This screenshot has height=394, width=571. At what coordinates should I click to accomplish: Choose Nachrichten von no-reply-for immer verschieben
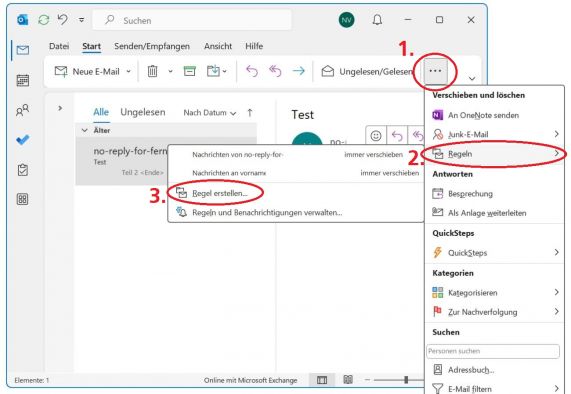tap(295, 155)
